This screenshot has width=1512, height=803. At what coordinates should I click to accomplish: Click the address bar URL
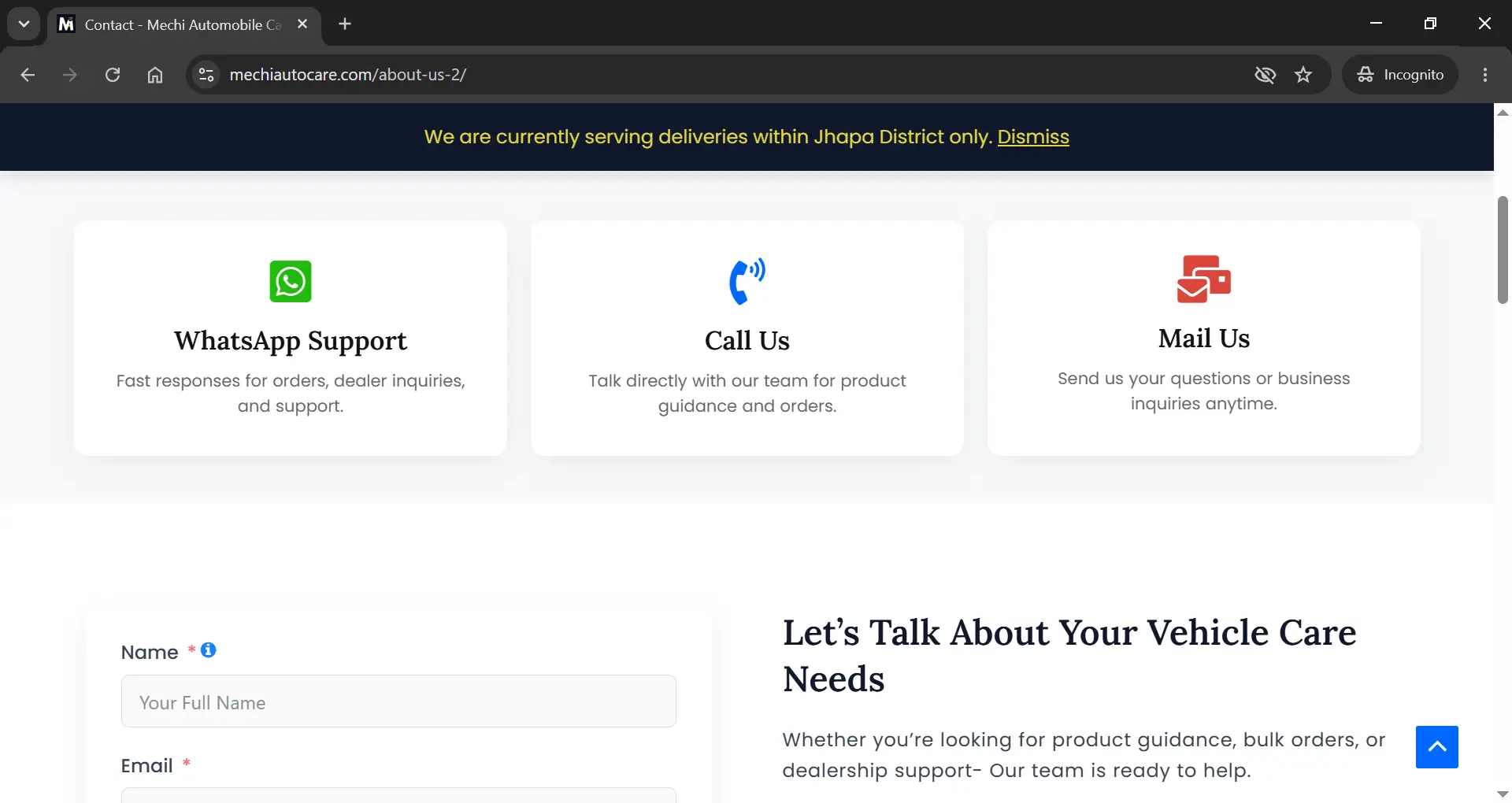pyautogui.click(x=348, y=75)
